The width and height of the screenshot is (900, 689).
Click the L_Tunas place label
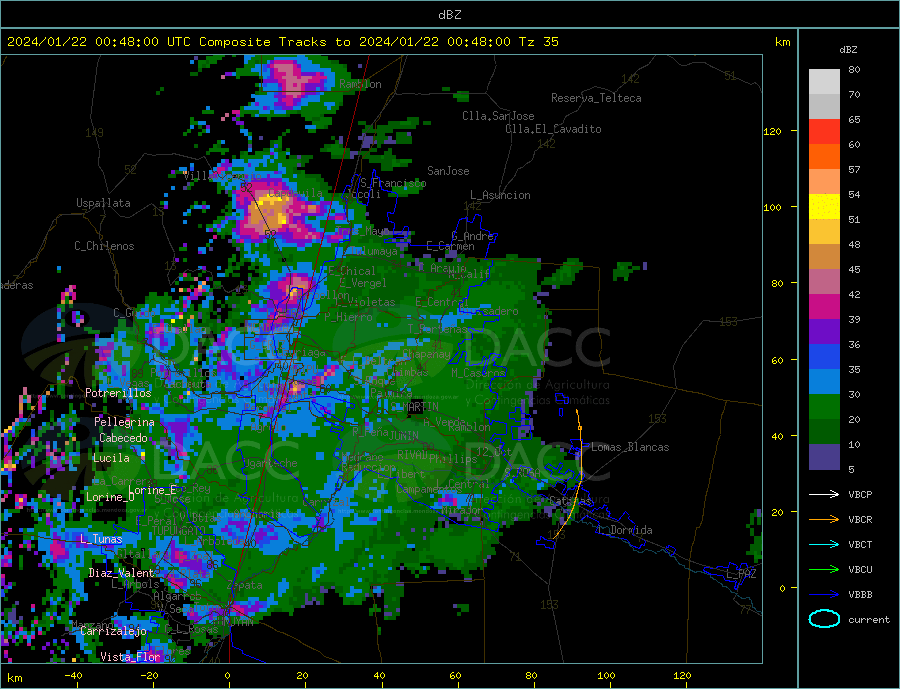[101, 539]
